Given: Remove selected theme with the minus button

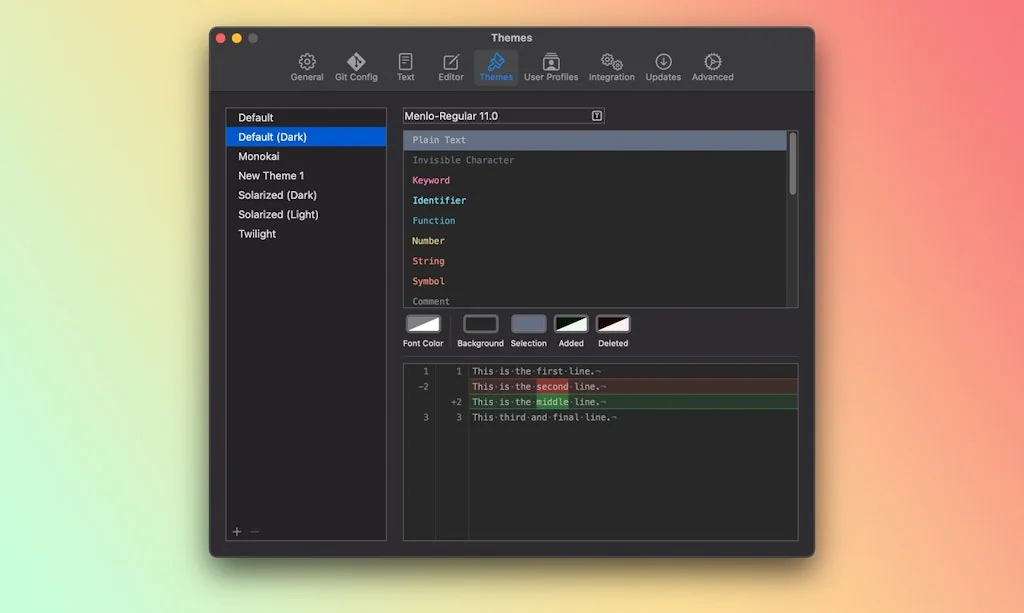Looking at the screenshot, I should (254, 531).
